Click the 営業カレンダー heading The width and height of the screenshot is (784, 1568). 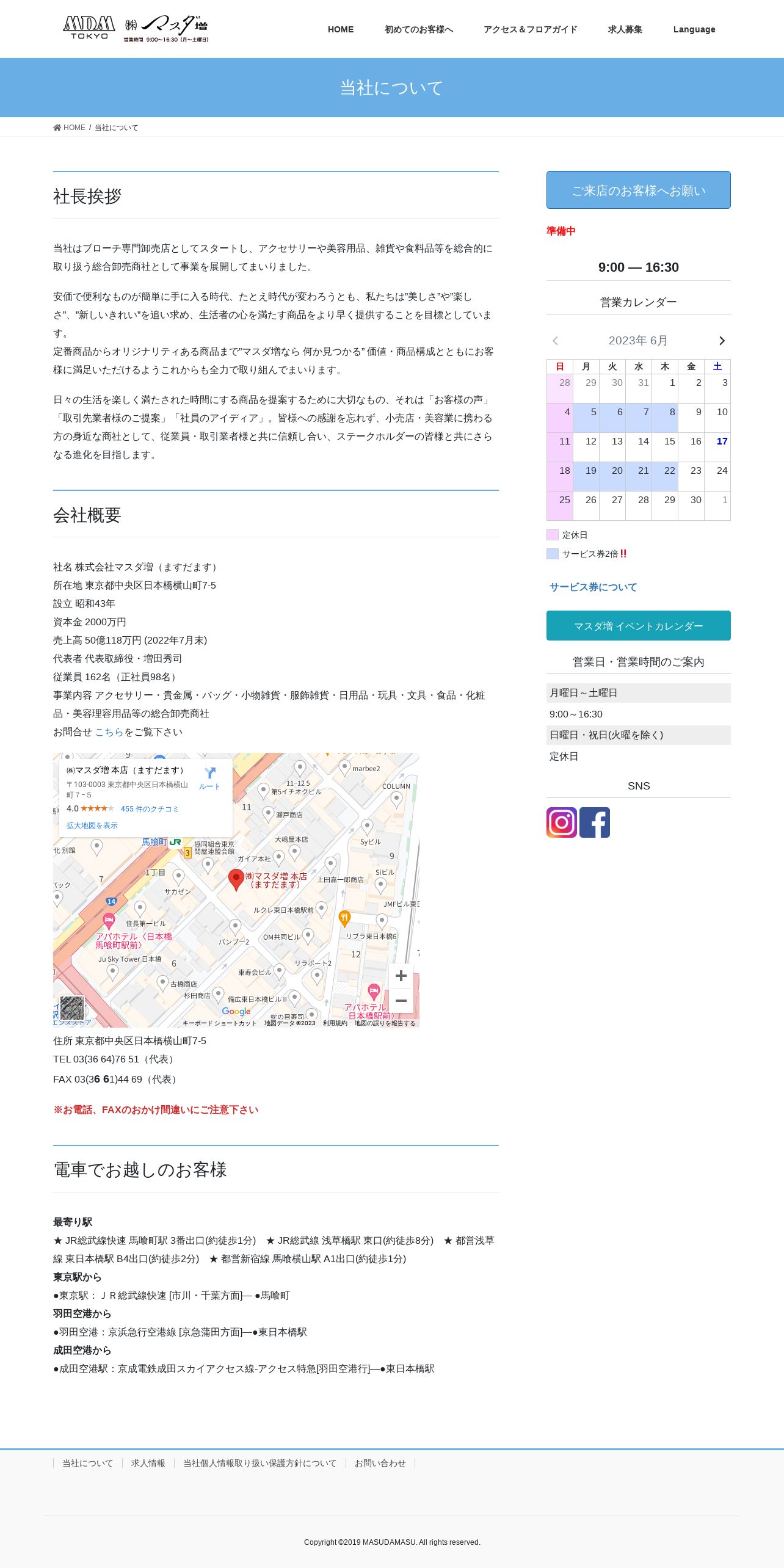pyautogui.click(x=639, y=302)
